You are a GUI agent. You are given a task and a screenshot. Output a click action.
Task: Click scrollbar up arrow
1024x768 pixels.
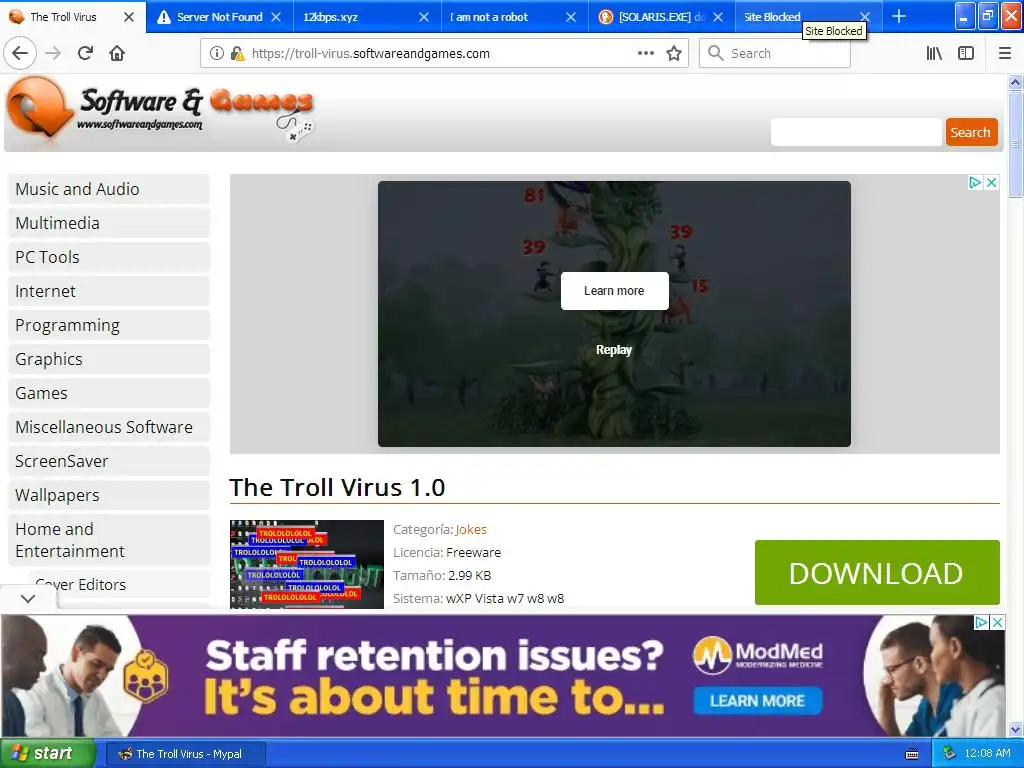(1015, 82)
